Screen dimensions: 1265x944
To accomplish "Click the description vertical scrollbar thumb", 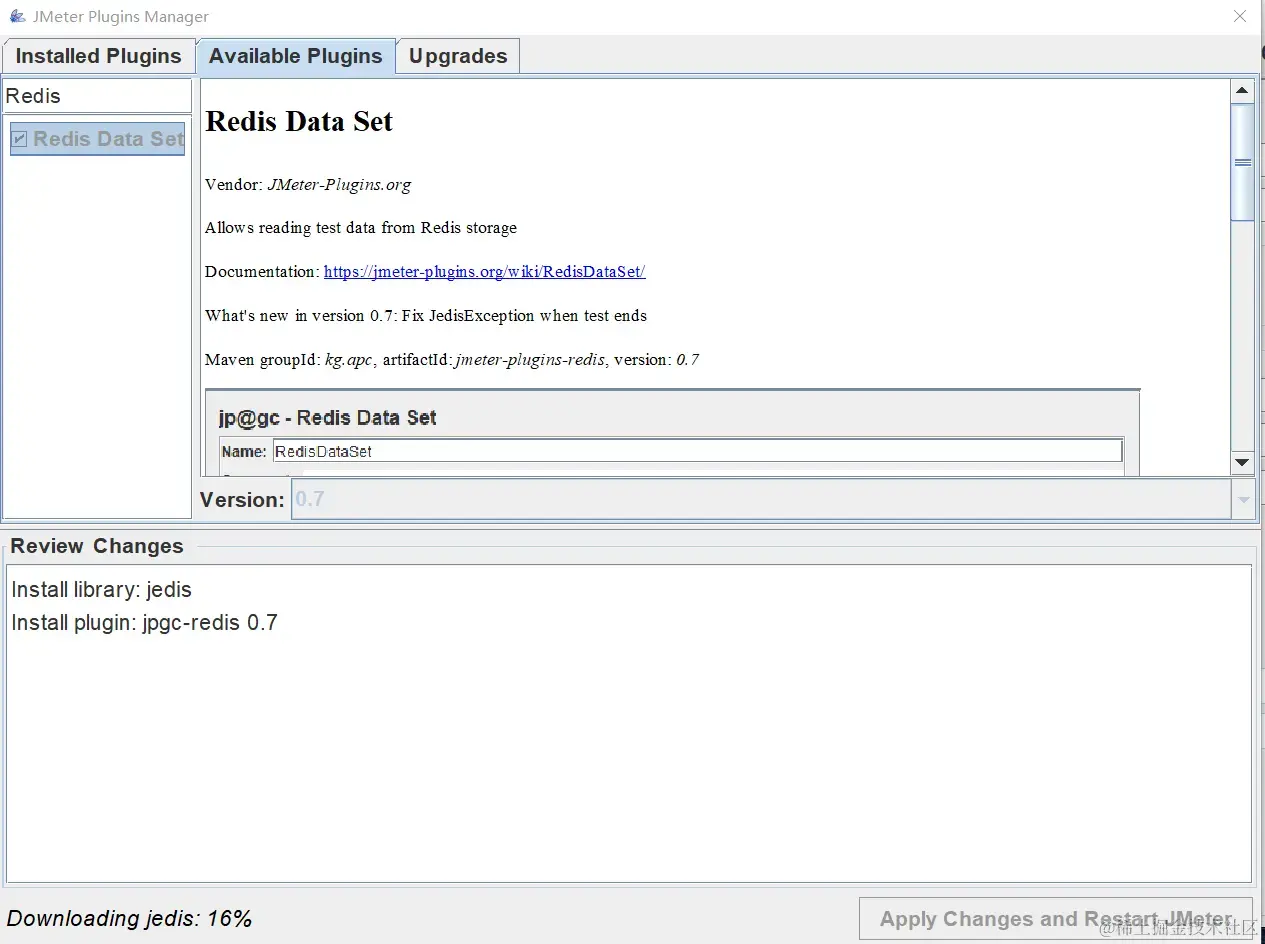I will [1242, 162].
